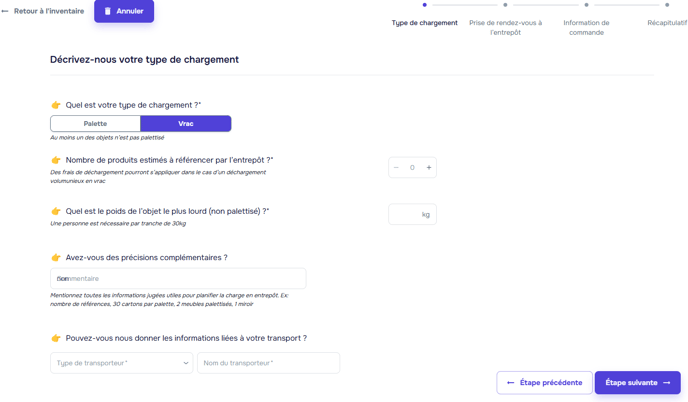Viewport: 688px width, 402px height.
Task: Click the Récapitulatif step dot
Action: [x=667, y=5]
